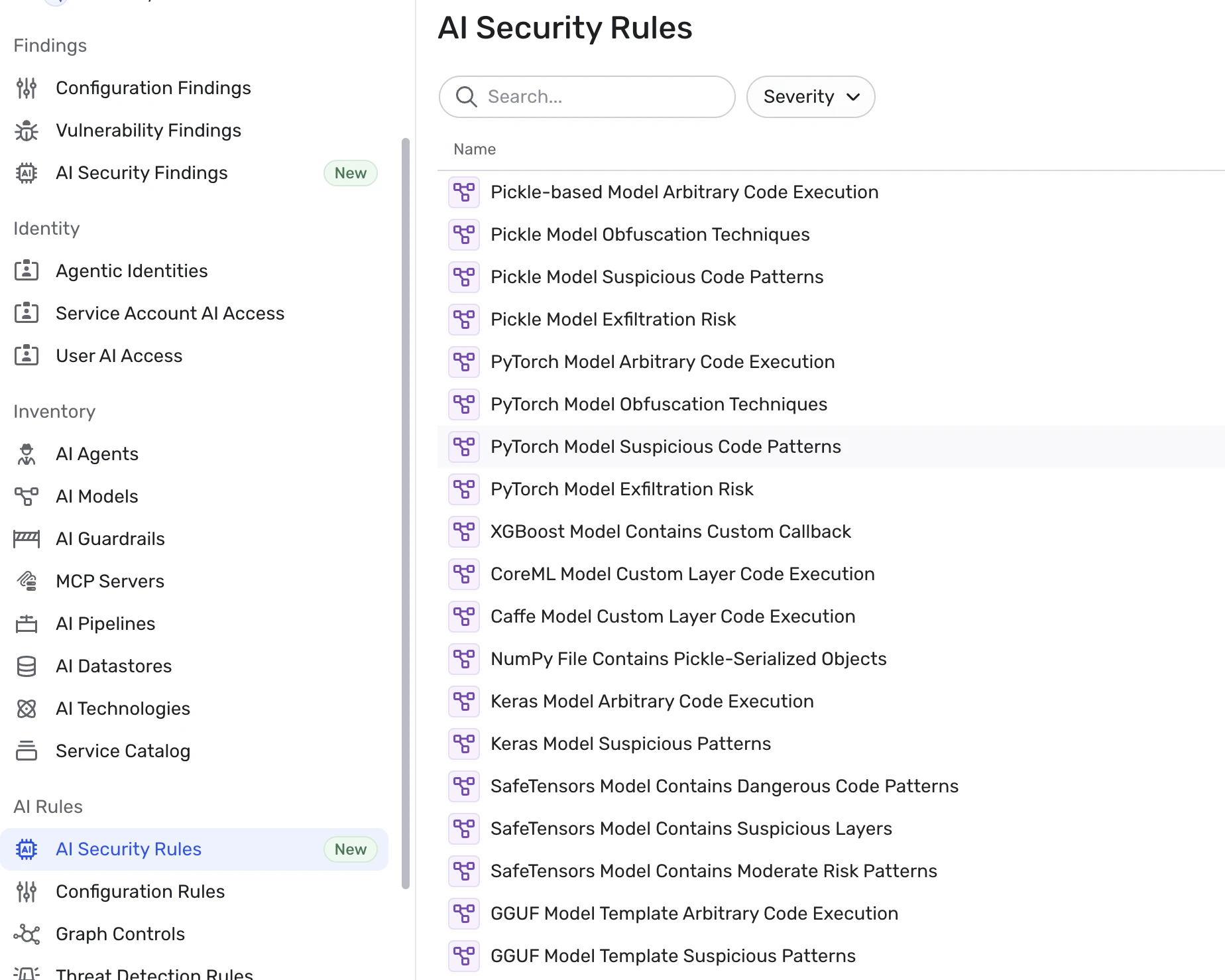
Task: Select Configuration Rules under AI Rules
Action: click(141, 892)
